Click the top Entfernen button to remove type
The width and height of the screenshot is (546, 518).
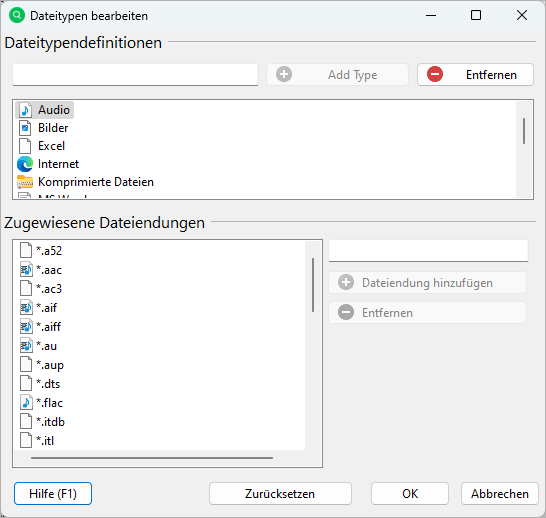(475, 74)
